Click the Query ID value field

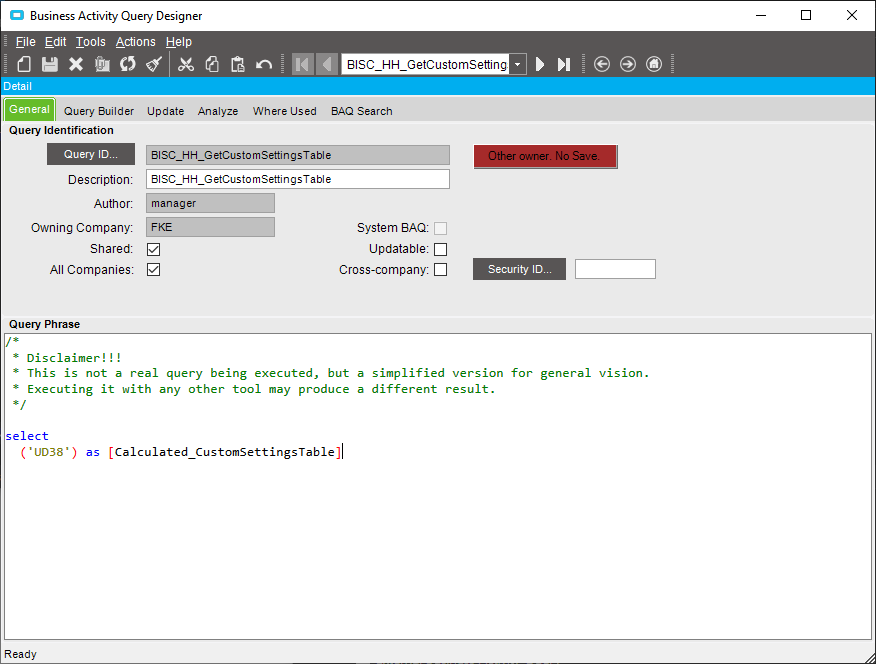[x=298, y=155]
